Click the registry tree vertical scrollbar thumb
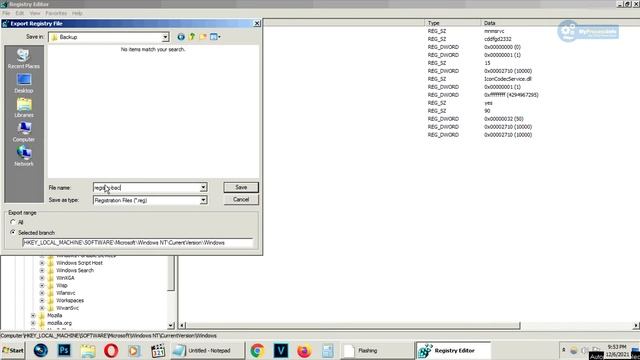Viewport: 640px width, 360px height. [x=171, y=273]
